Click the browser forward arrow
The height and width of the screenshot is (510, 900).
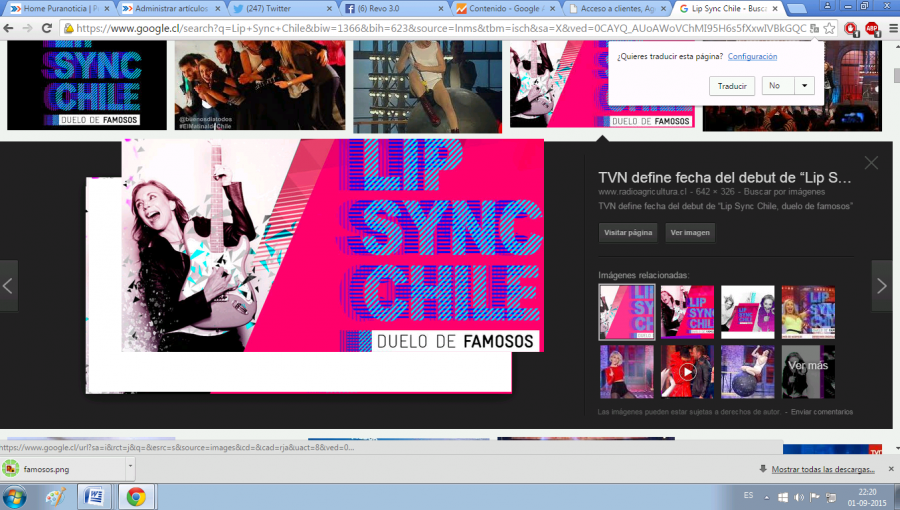pyautogui.click(x=27, y=28)
